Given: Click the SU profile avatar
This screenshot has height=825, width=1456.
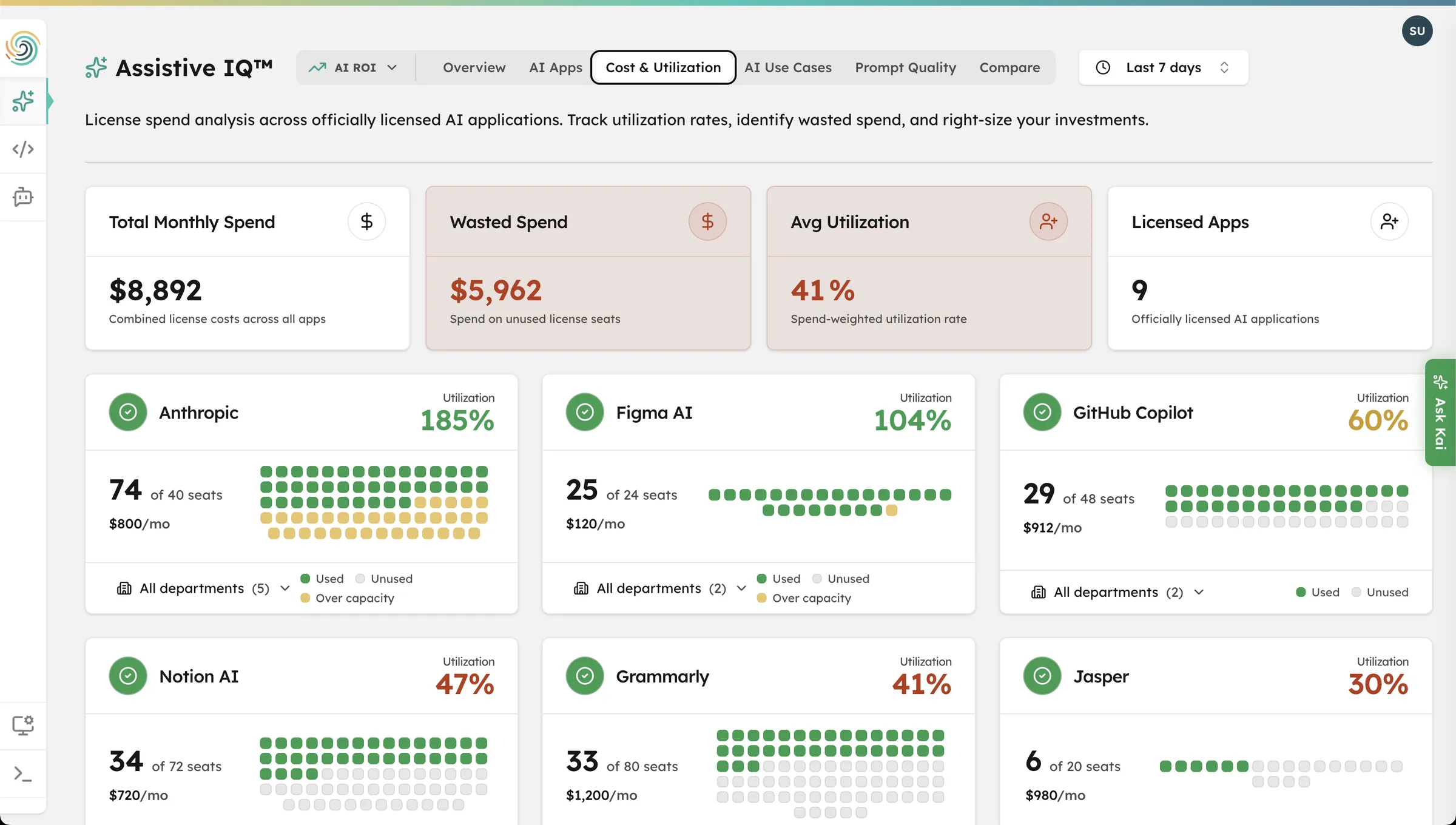Looking at the screenshot, I should [x=1417, y=30].
